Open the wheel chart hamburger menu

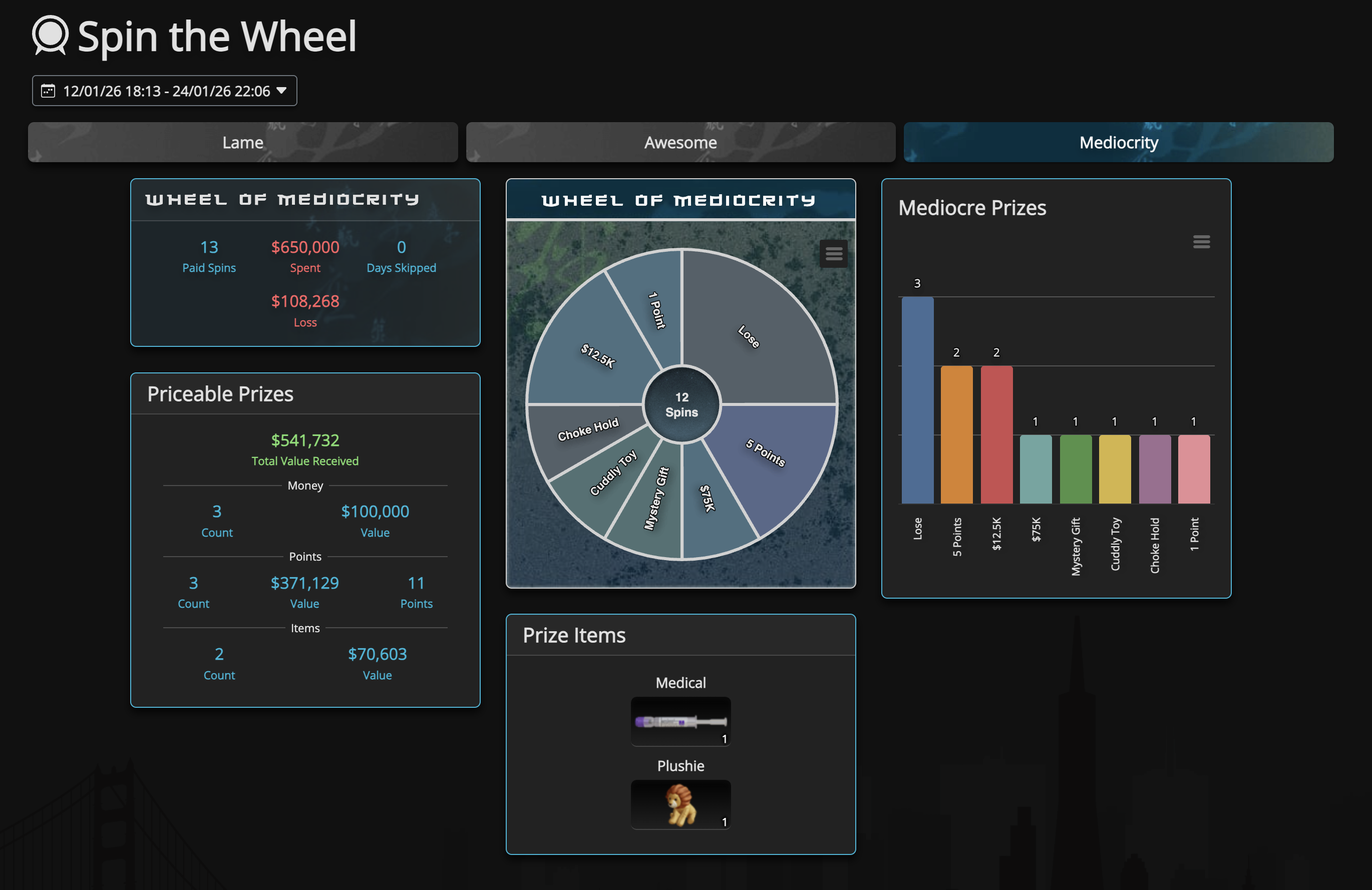click(x=833, y=254)
